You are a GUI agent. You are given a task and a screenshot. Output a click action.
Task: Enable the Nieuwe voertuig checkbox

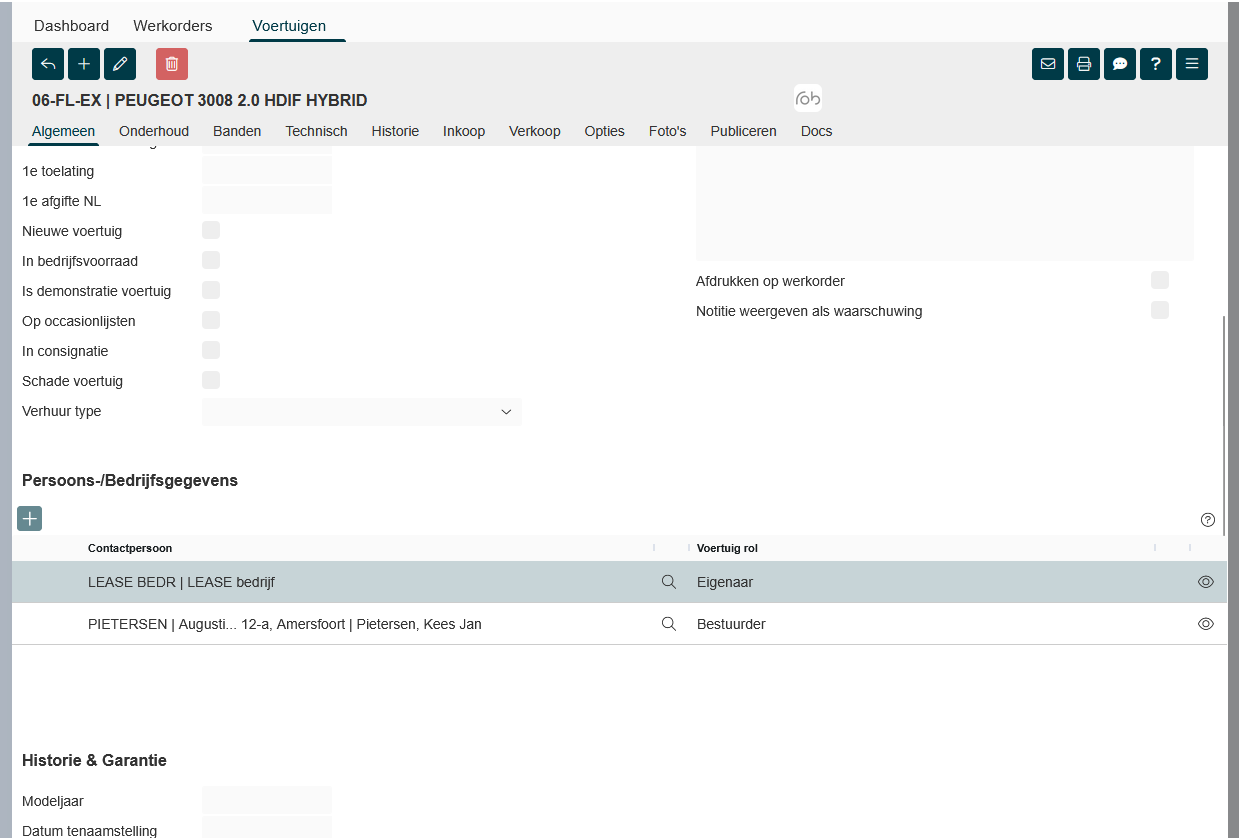pyautogui.click(x=211, y=230)
